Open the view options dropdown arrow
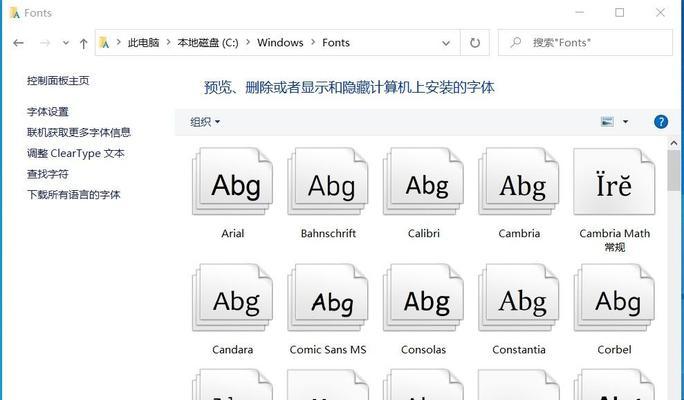This screenshot has height=400, width=684. tap(626, 122)
